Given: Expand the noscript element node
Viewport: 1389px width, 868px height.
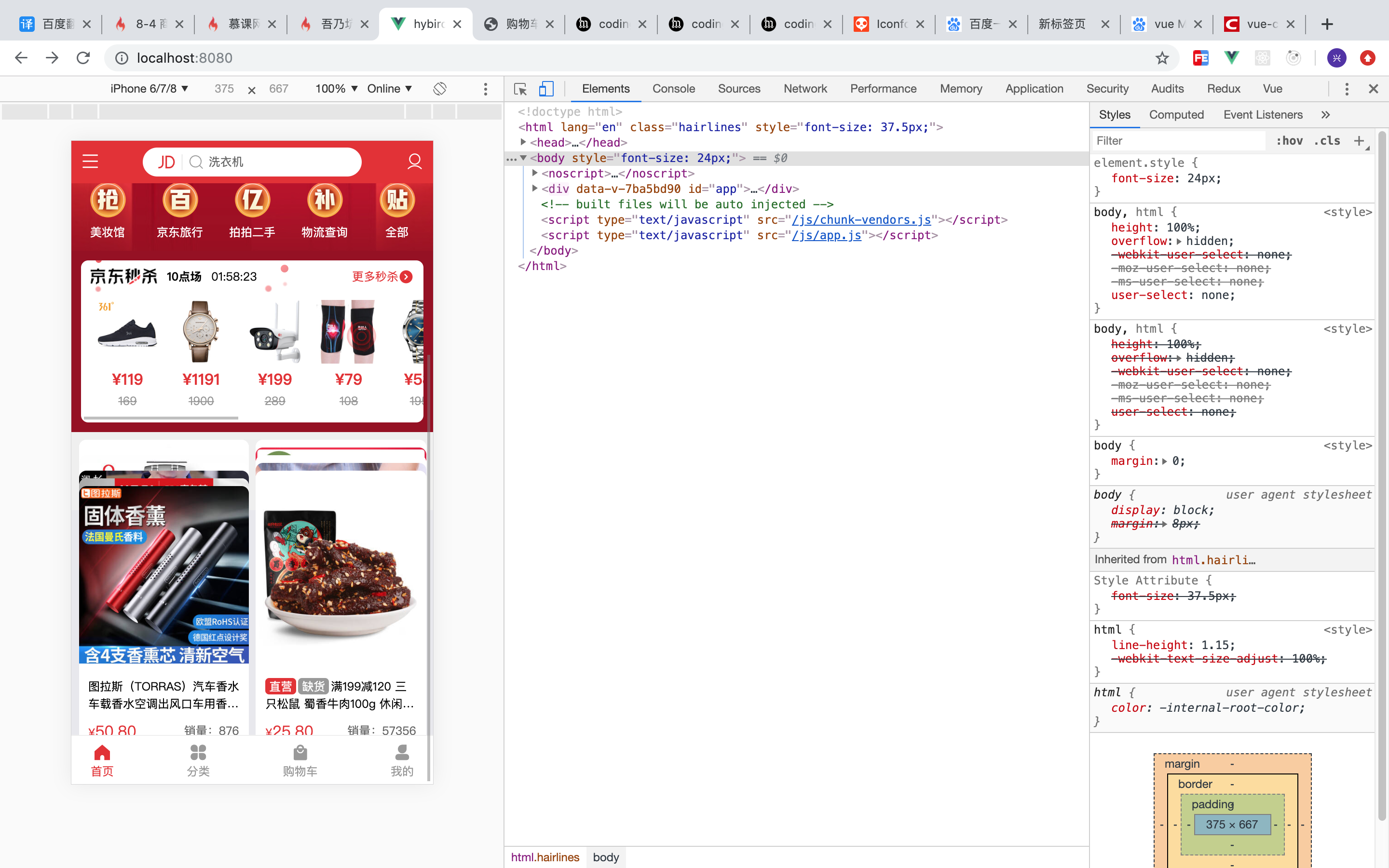Looking at the screenshot, I should [x=536, y=173].
